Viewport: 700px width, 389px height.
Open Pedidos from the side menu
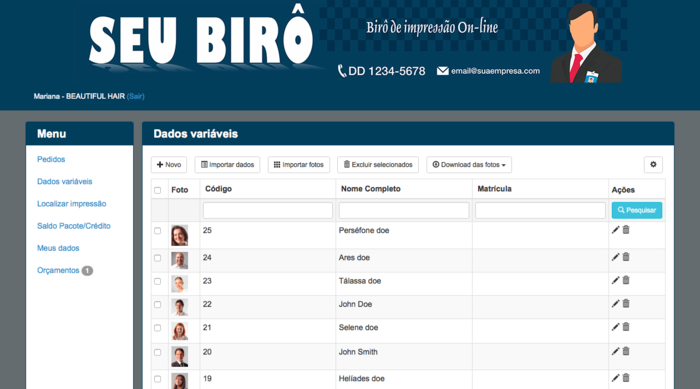coord(51,159)
